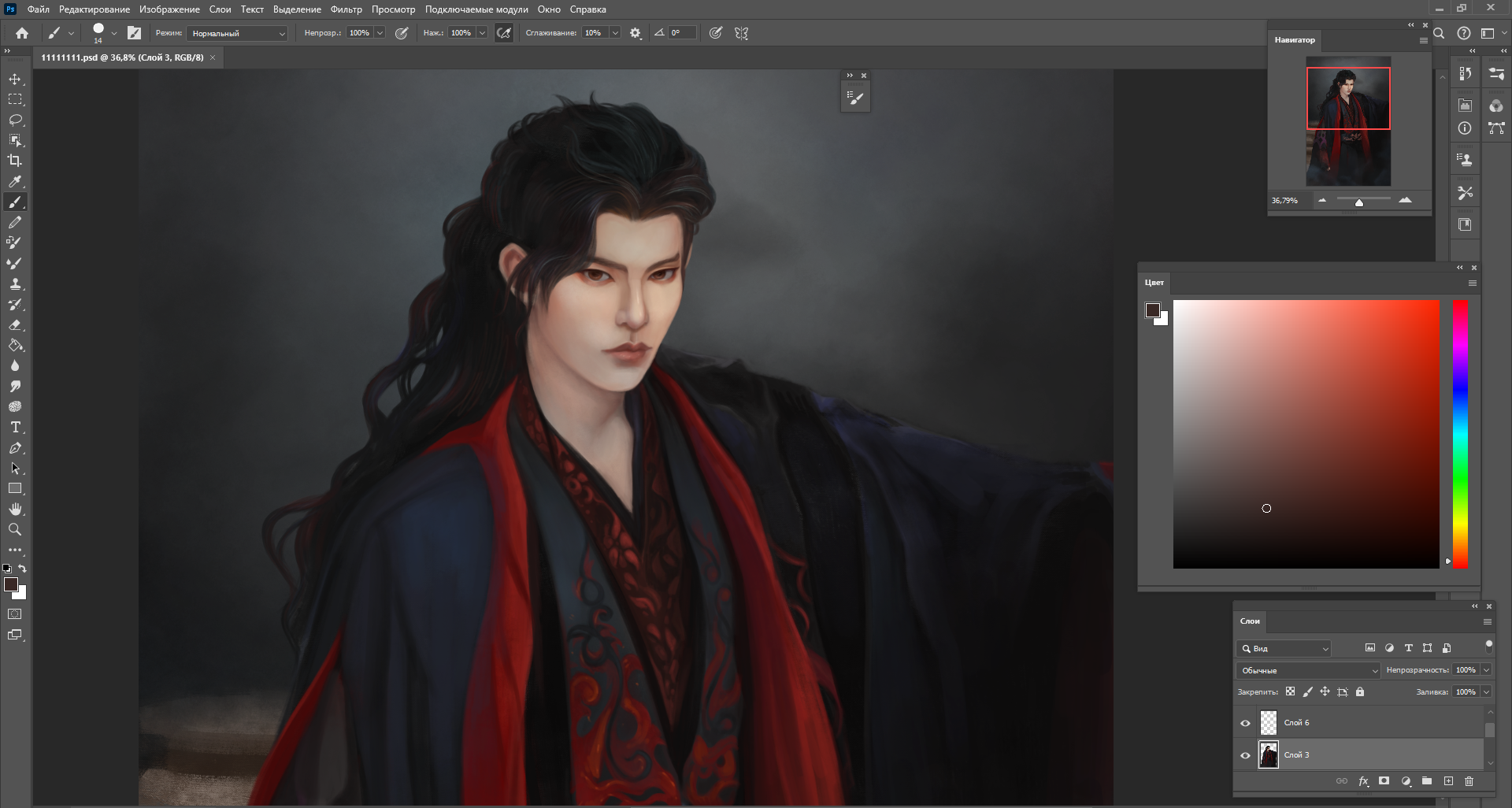Screen dimensions: 1512x808
Task: Open the Непрозрачность layer opacity dropdown
Action: 1486,670
